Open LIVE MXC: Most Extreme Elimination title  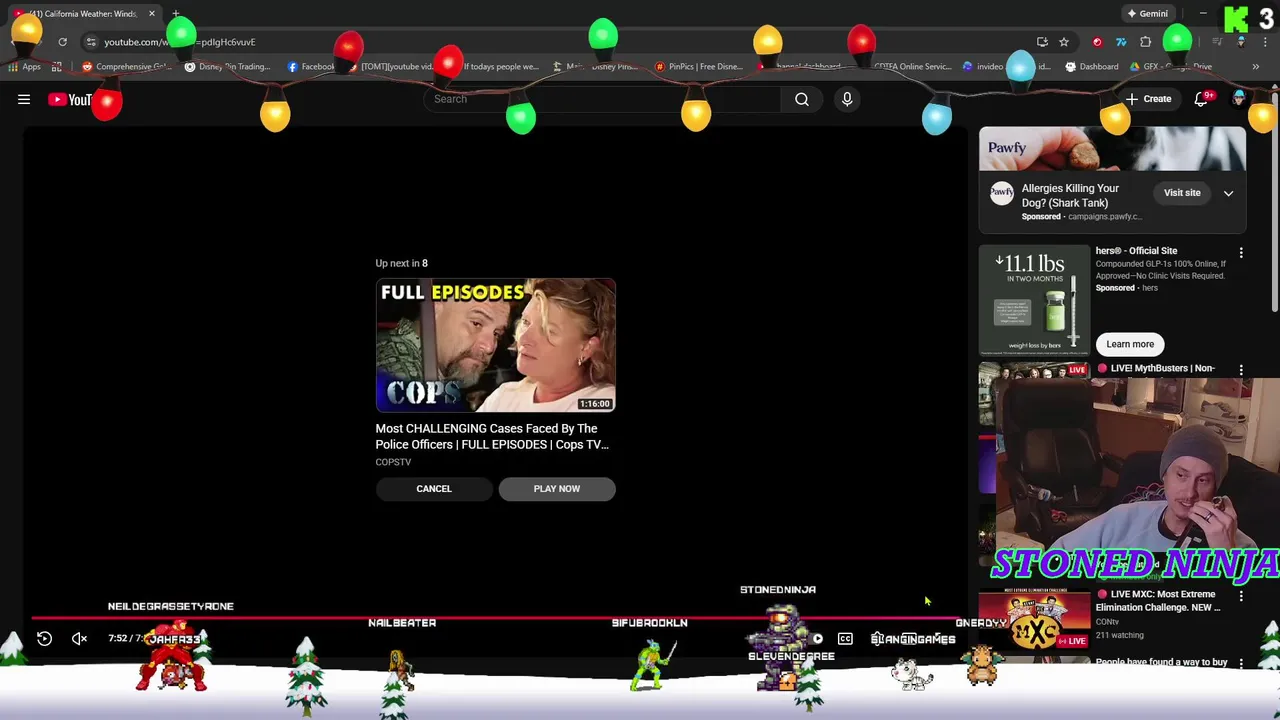tap(1157, 600)
